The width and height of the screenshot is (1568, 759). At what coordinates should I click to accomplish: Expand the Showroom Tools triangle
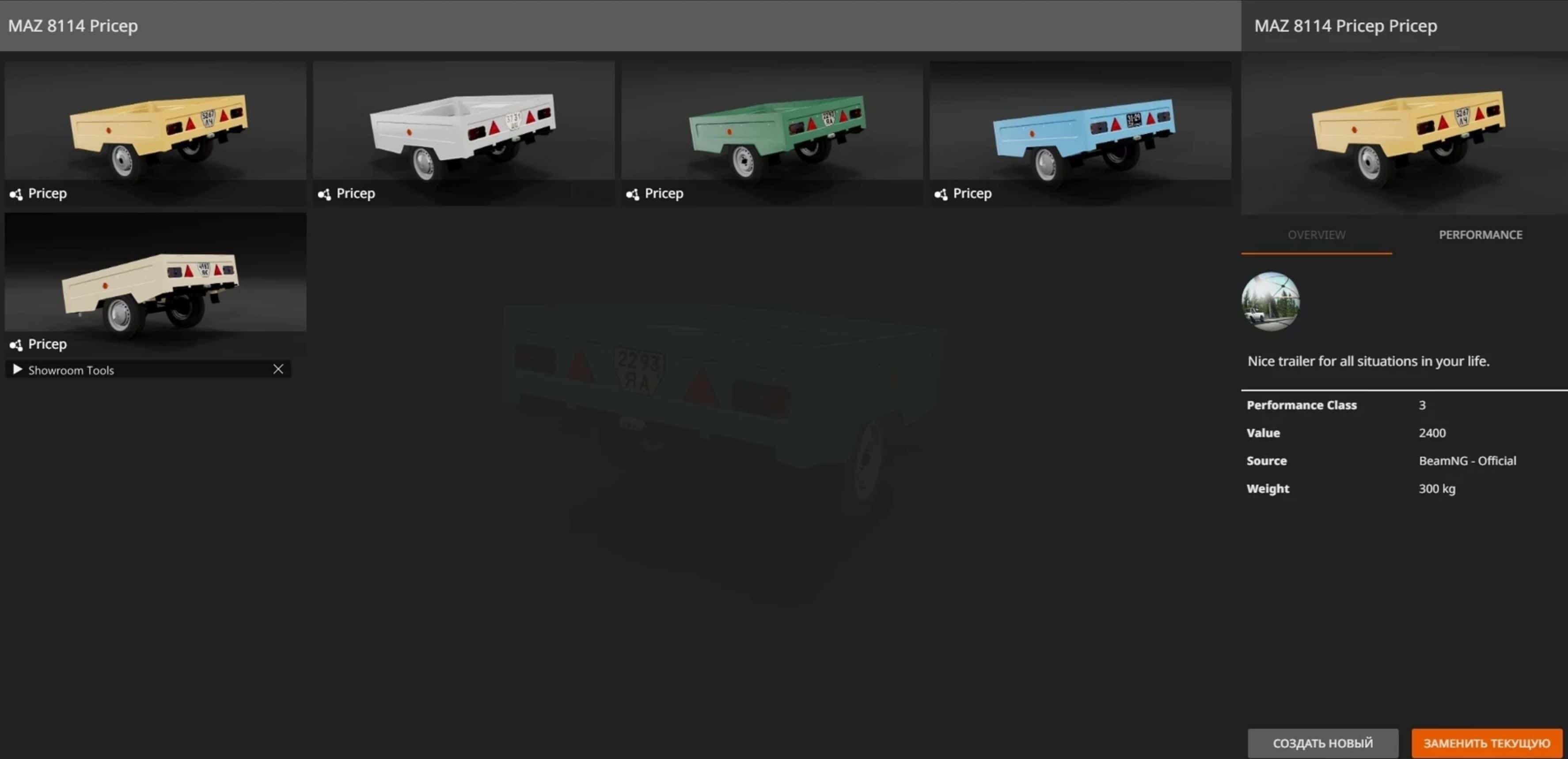point(17,369)
